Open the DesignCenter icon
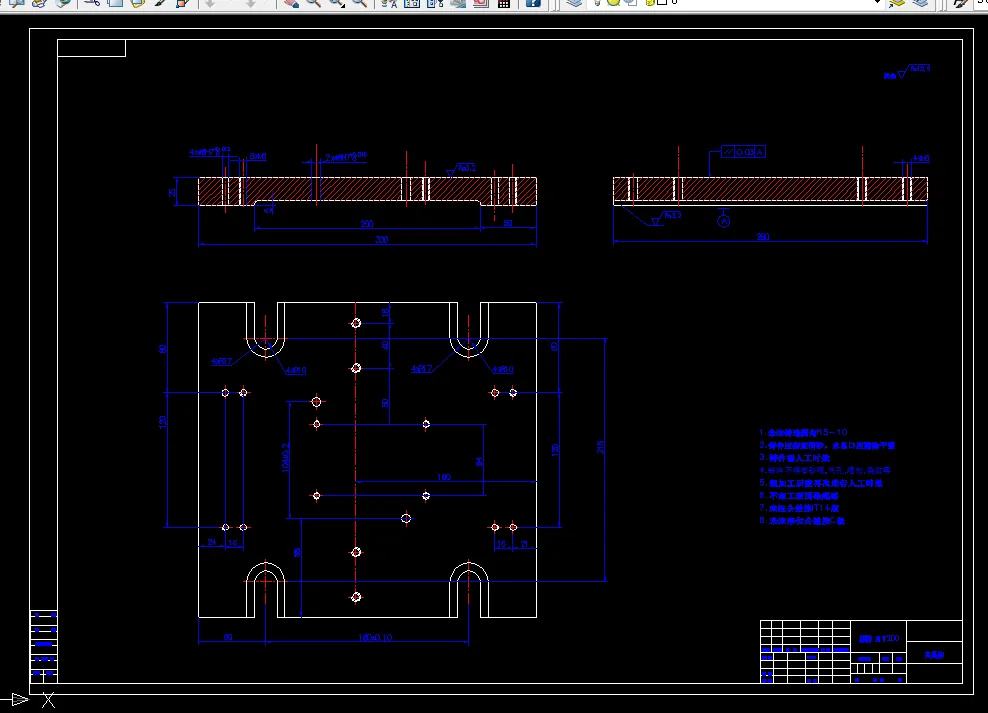Screen dimensions: 988x713 (412, 3)
